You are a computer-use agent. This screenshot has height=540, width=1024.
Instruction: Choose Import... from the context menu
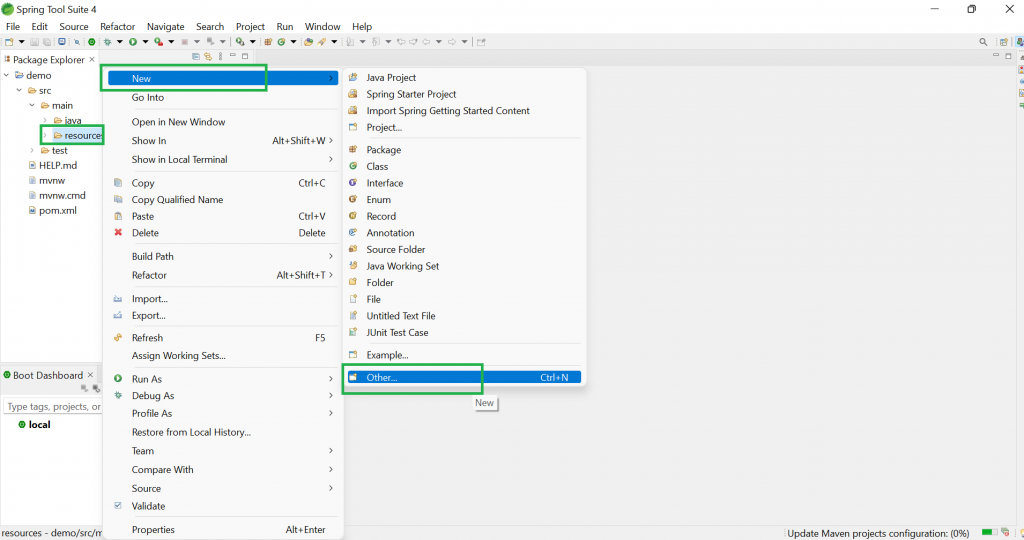point(222,299)
